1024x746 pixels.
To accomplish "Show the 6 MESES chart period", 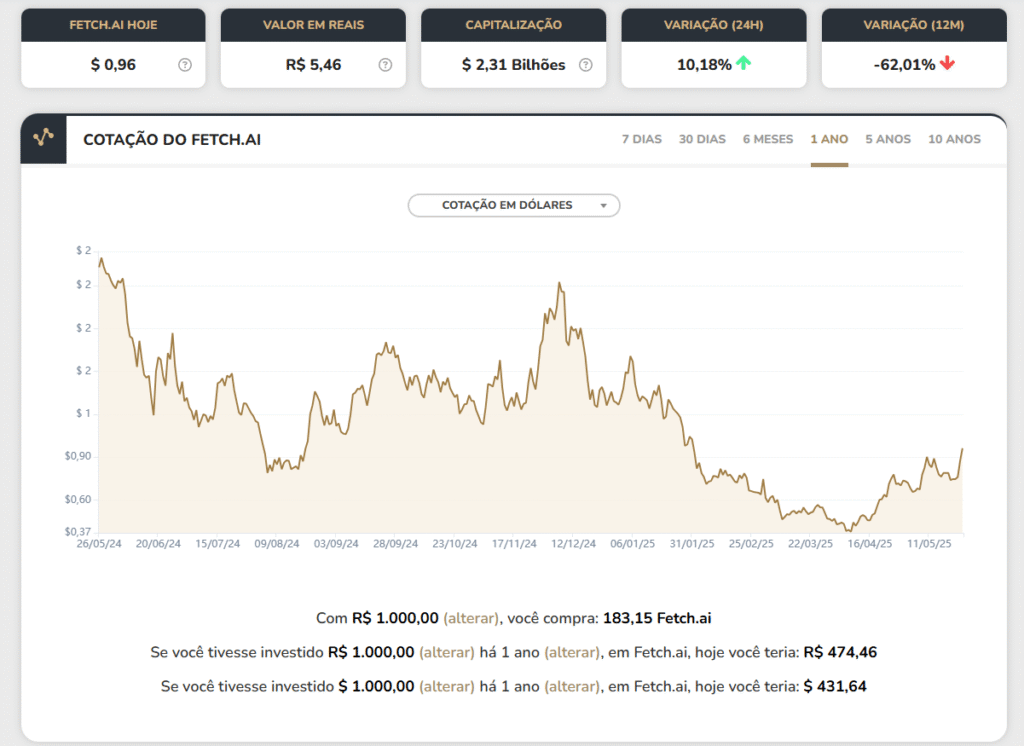I will [767, 139].
